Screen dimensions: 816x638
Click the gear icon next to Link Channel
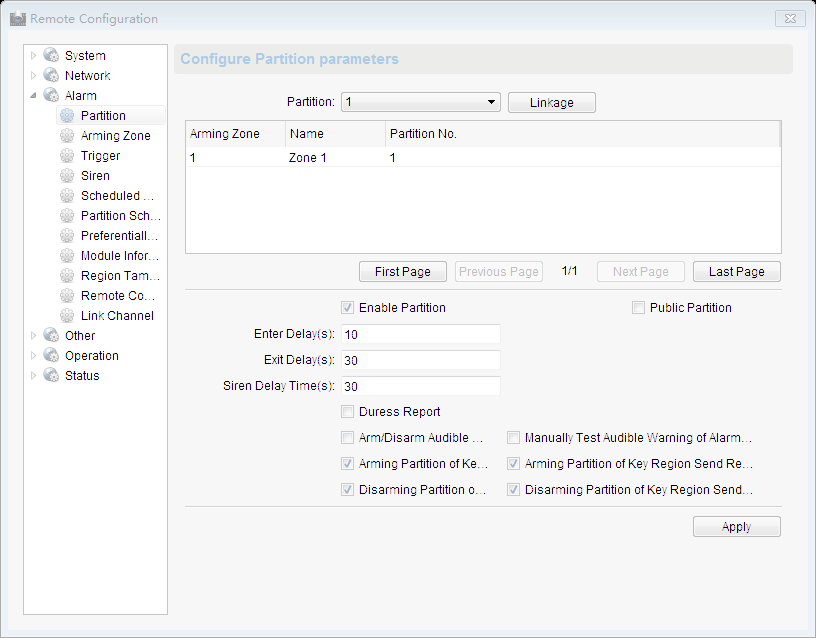pos(67,315)
